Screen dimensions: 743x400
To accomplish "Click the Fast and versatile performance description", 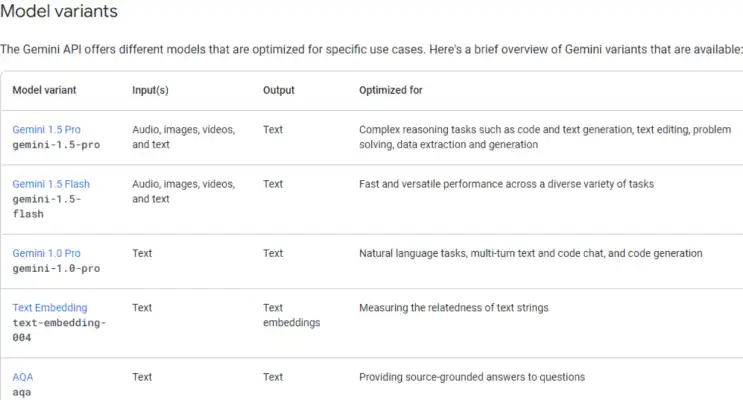I will point(506,184).
